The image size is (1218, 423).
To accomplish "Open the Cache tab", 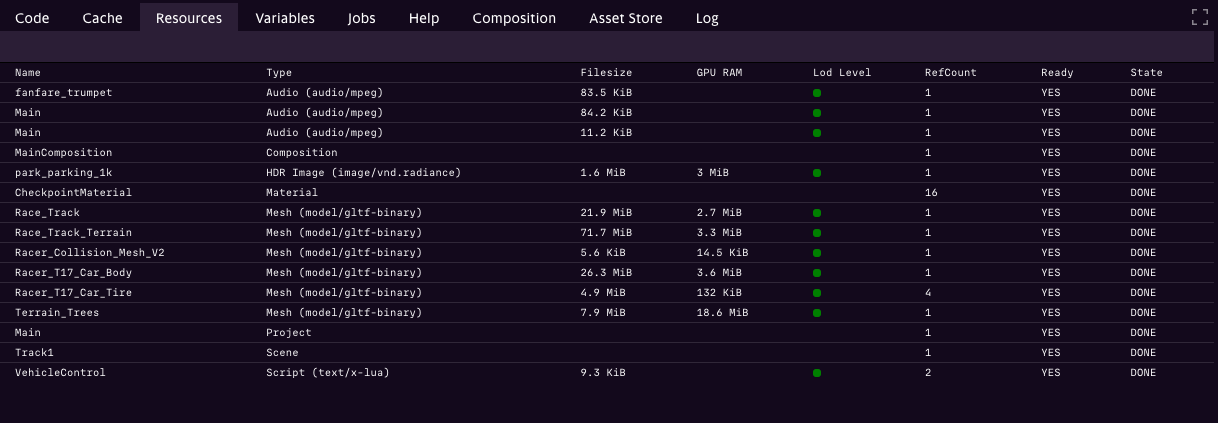I will click(x=102, y=18).
